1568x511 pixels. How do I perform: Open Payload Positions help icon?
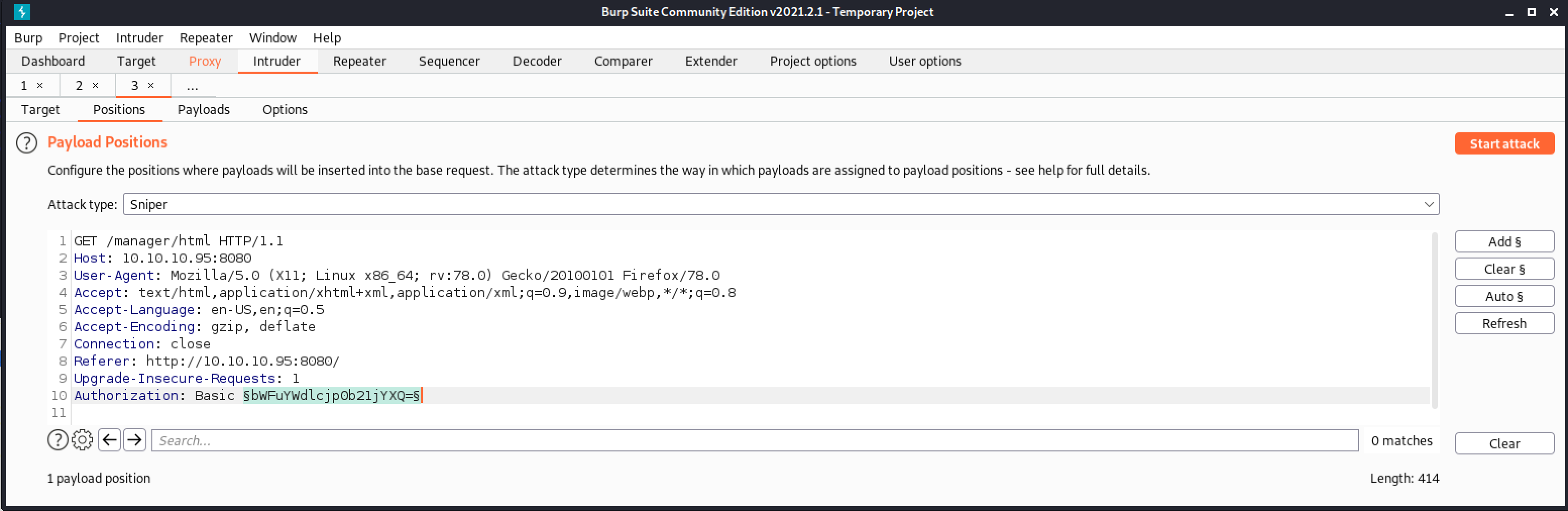point(26,142)
